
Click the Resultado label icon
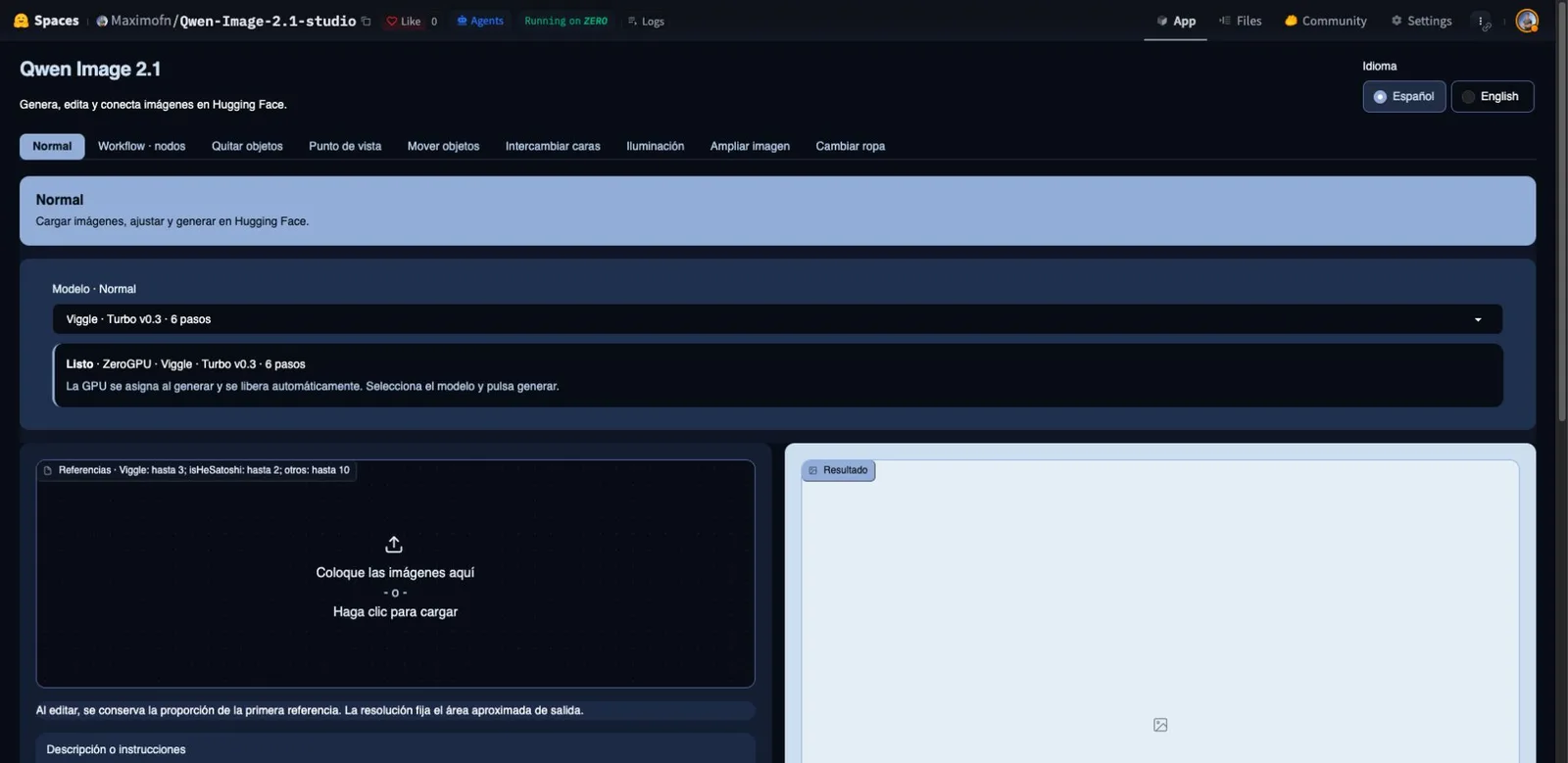coord(812,470)
